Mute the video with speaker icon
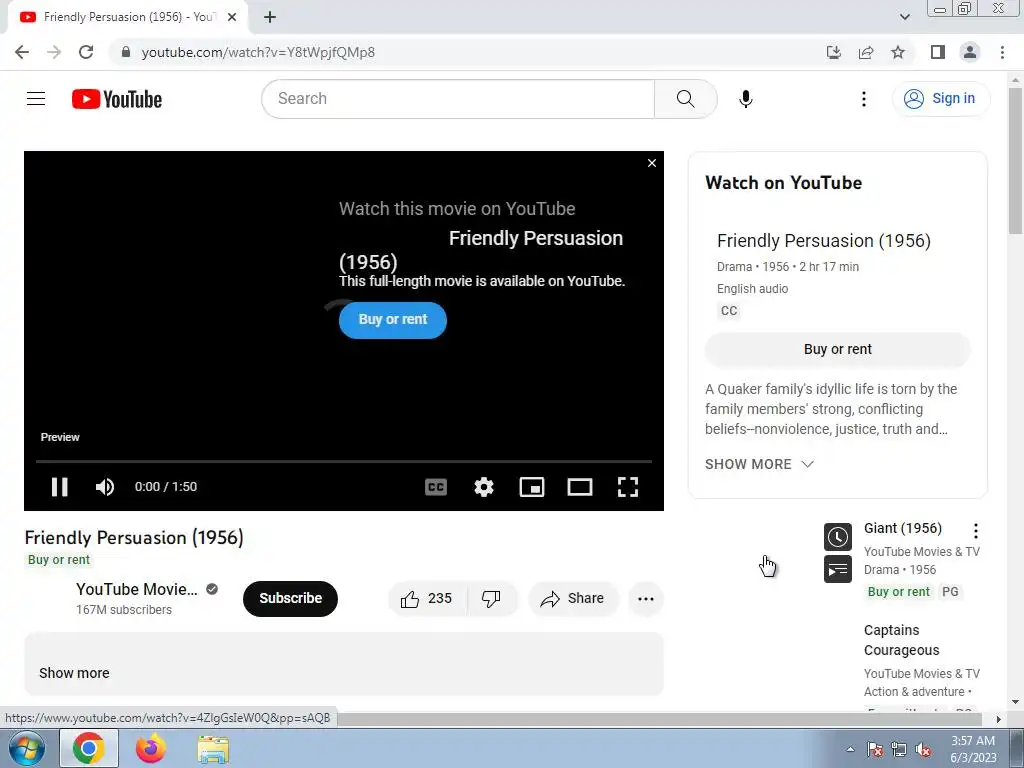This screenshot has height=768, width=1024. click(104, 487)
